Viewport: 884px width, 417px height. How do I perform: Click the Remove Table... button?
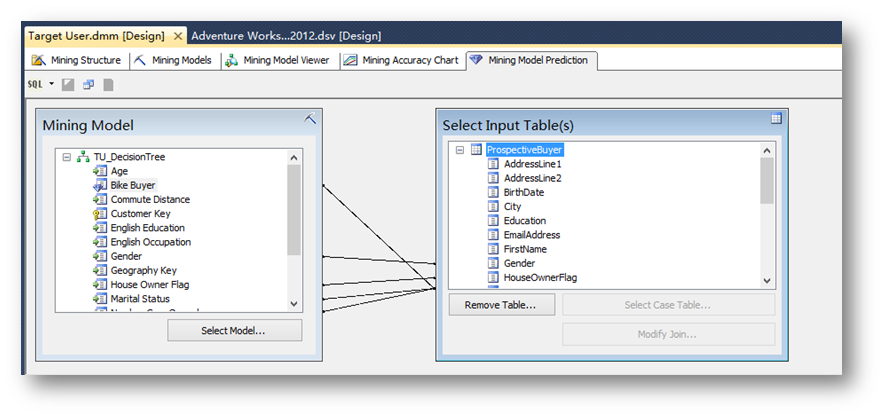tap(501, 305)
